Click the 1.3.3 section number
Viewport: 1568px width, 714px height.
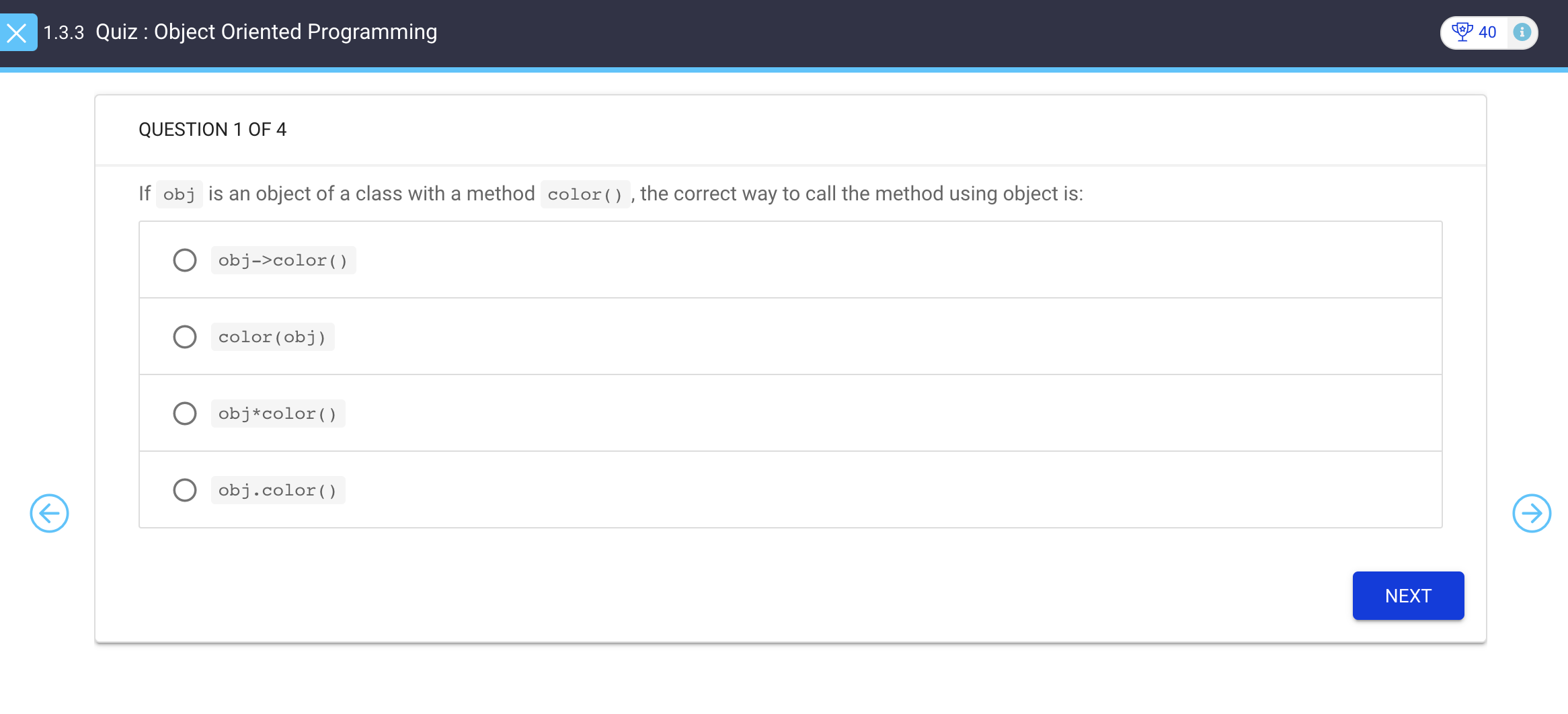(x=64, y=32)
